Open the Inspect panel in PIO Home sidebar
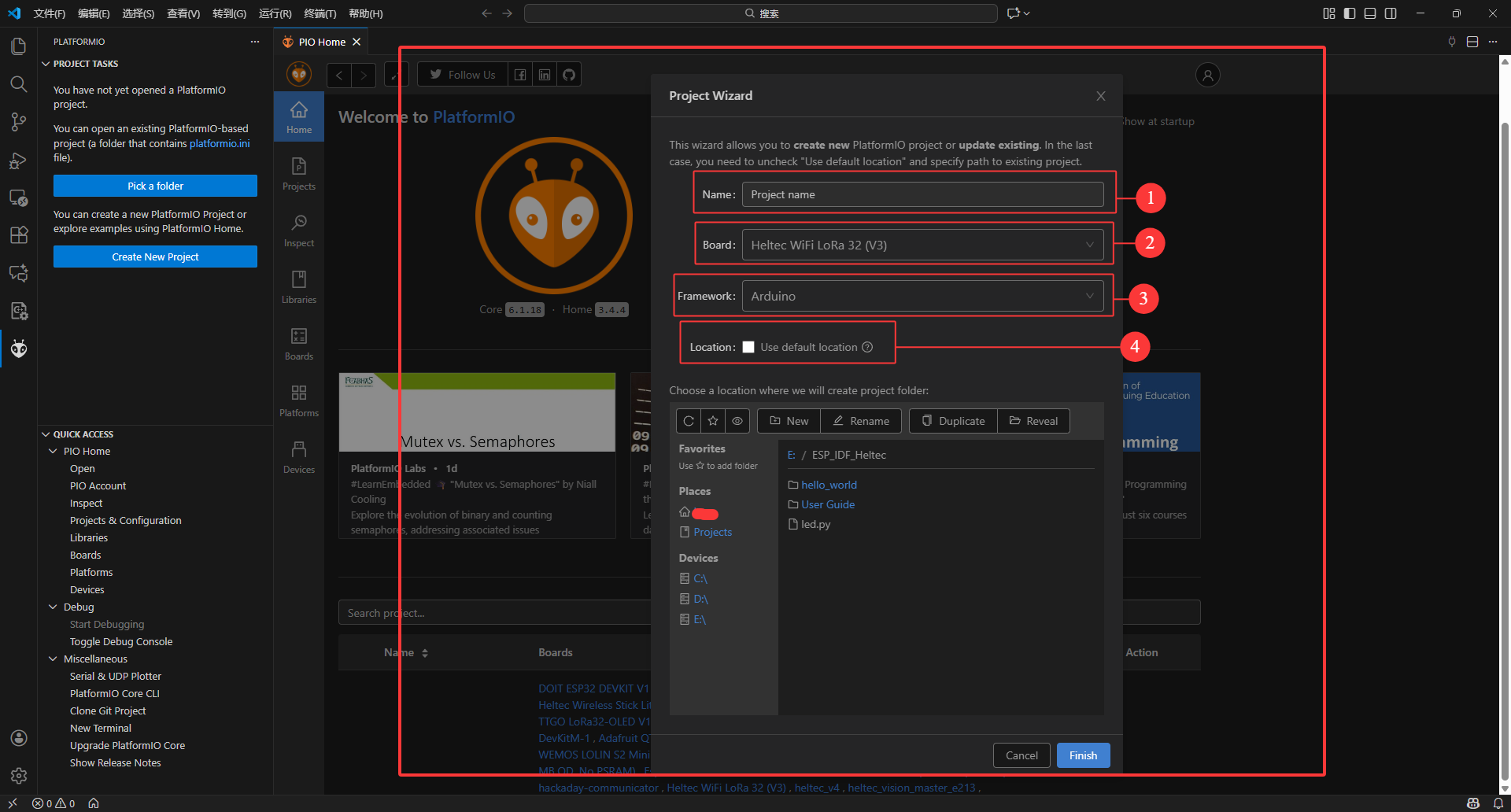Screen dimensions: 1511x812 [x=298, y=229]
